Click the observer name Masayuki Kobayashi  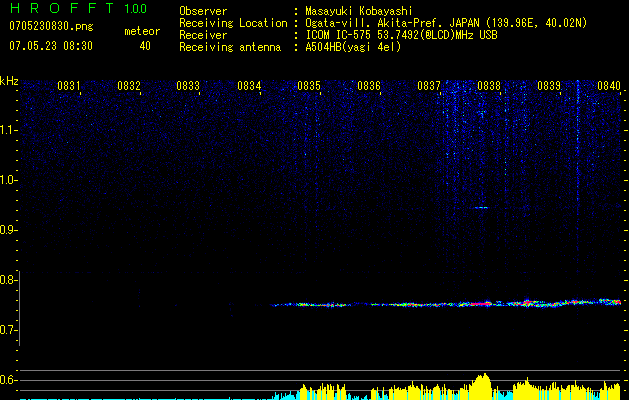pyautogui.click(x=359, y=11)
